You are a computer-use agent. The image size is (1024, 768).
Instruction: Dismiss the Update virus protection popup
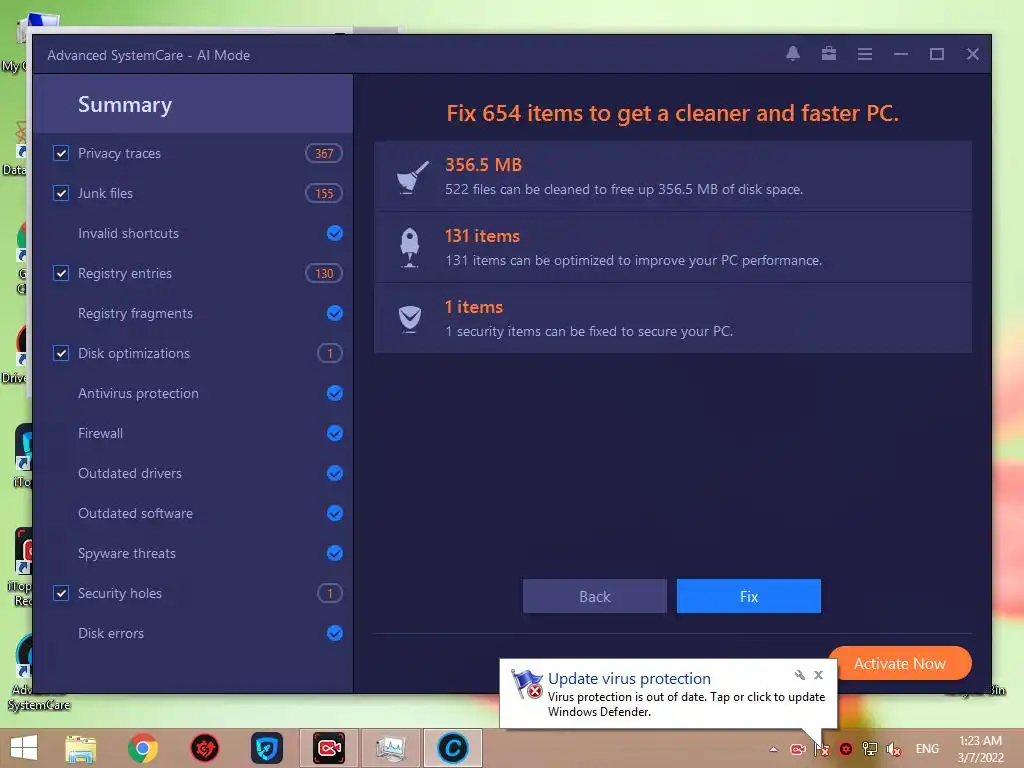pos(818,675)
